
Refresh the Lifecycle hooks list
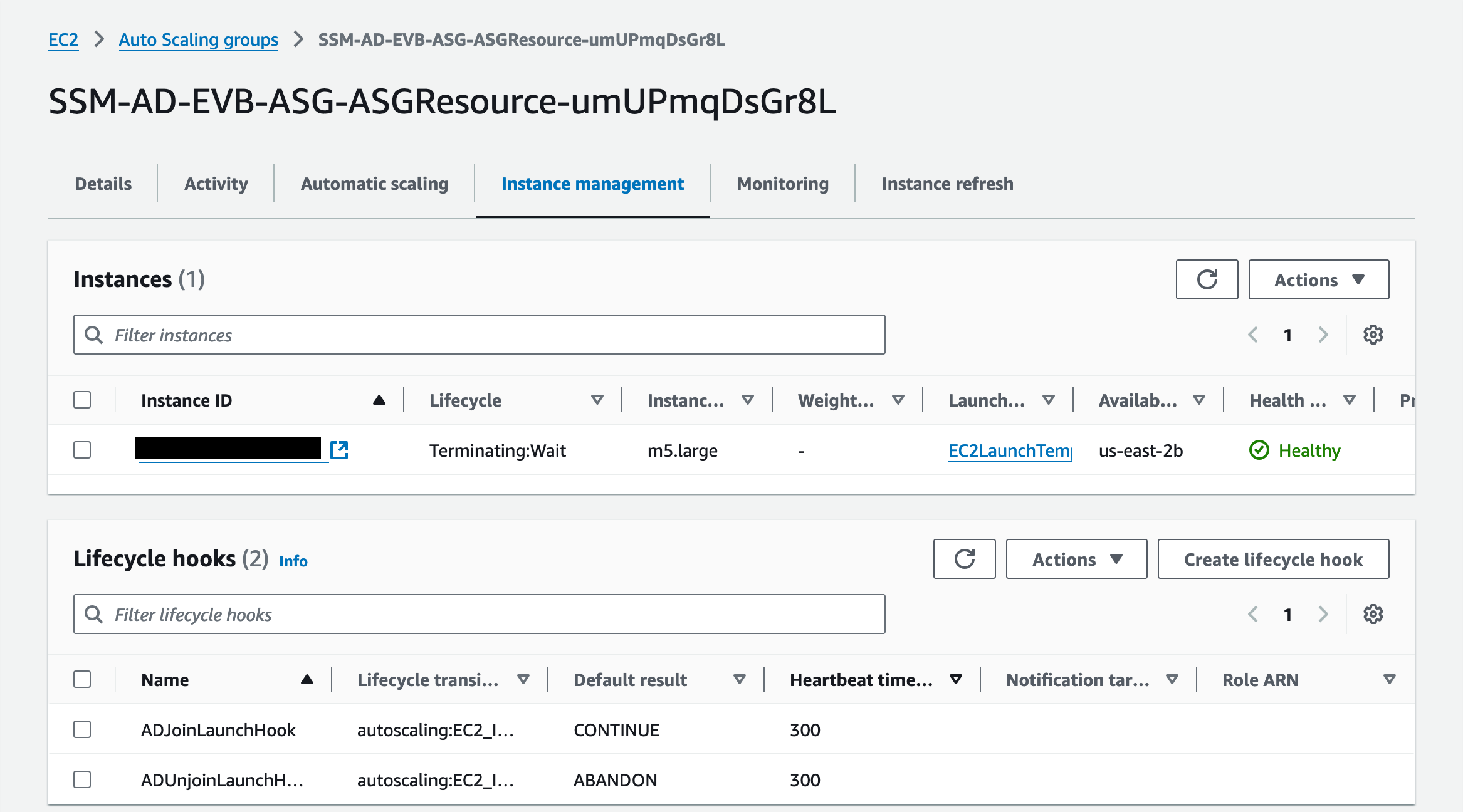(x=964, y=559)
